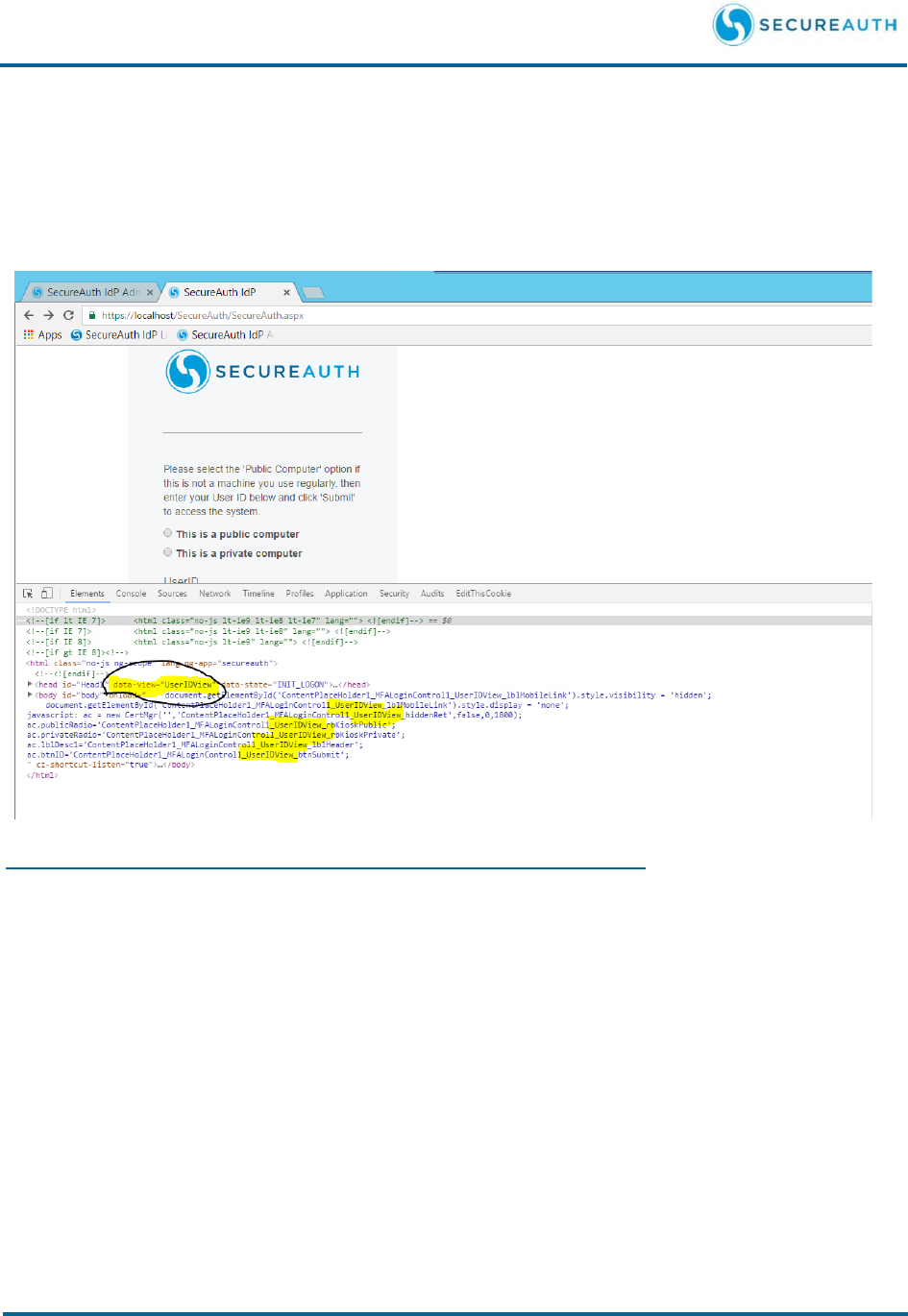This screenshot has height=1316, width=908.
Task: Open the Security panel in DevTools
Action: point(394,594)
